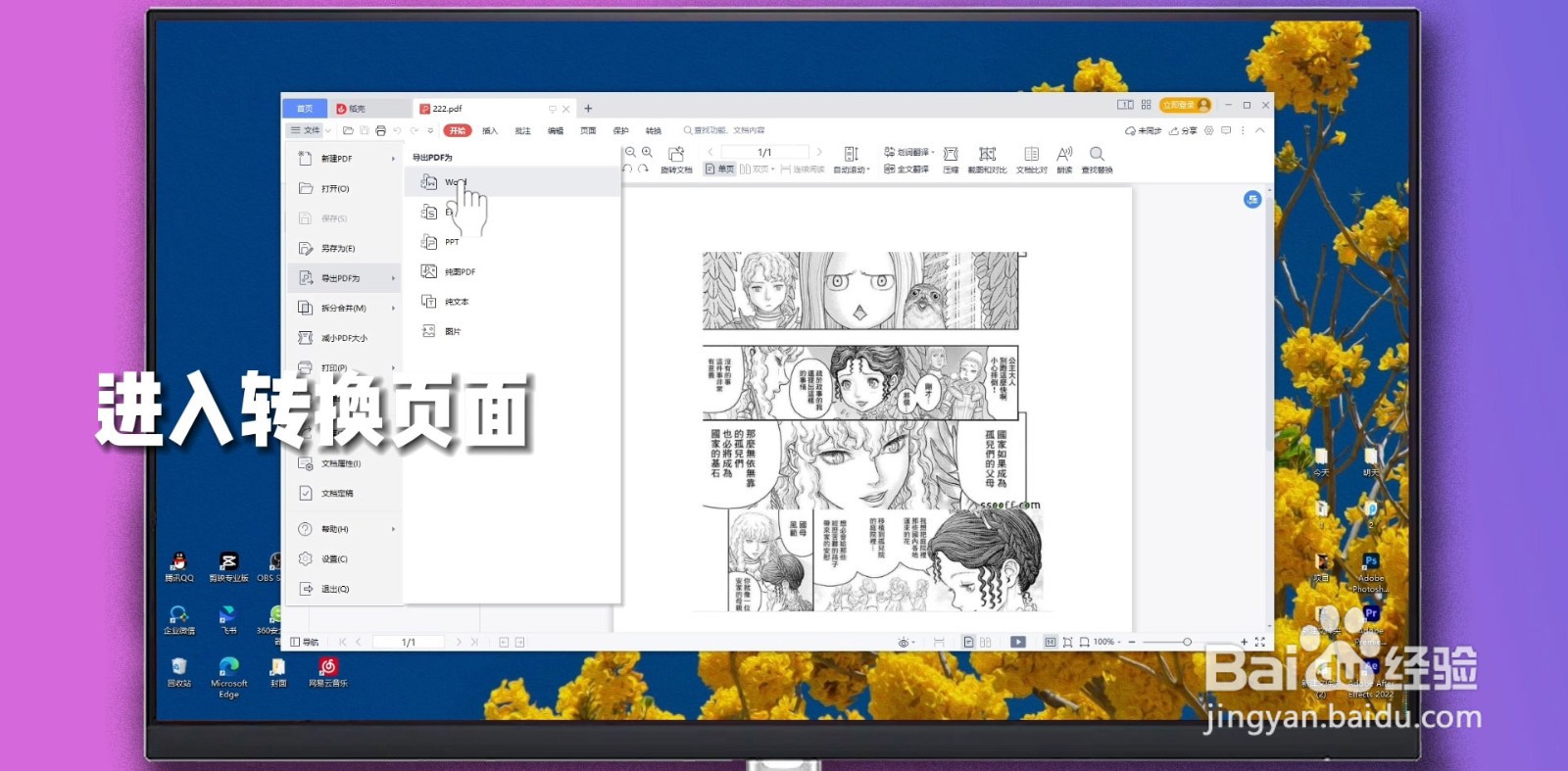Click the 全文翻译 button
Screen dimensions: 1568x771
pyautogui.click(x=906, y=169)
